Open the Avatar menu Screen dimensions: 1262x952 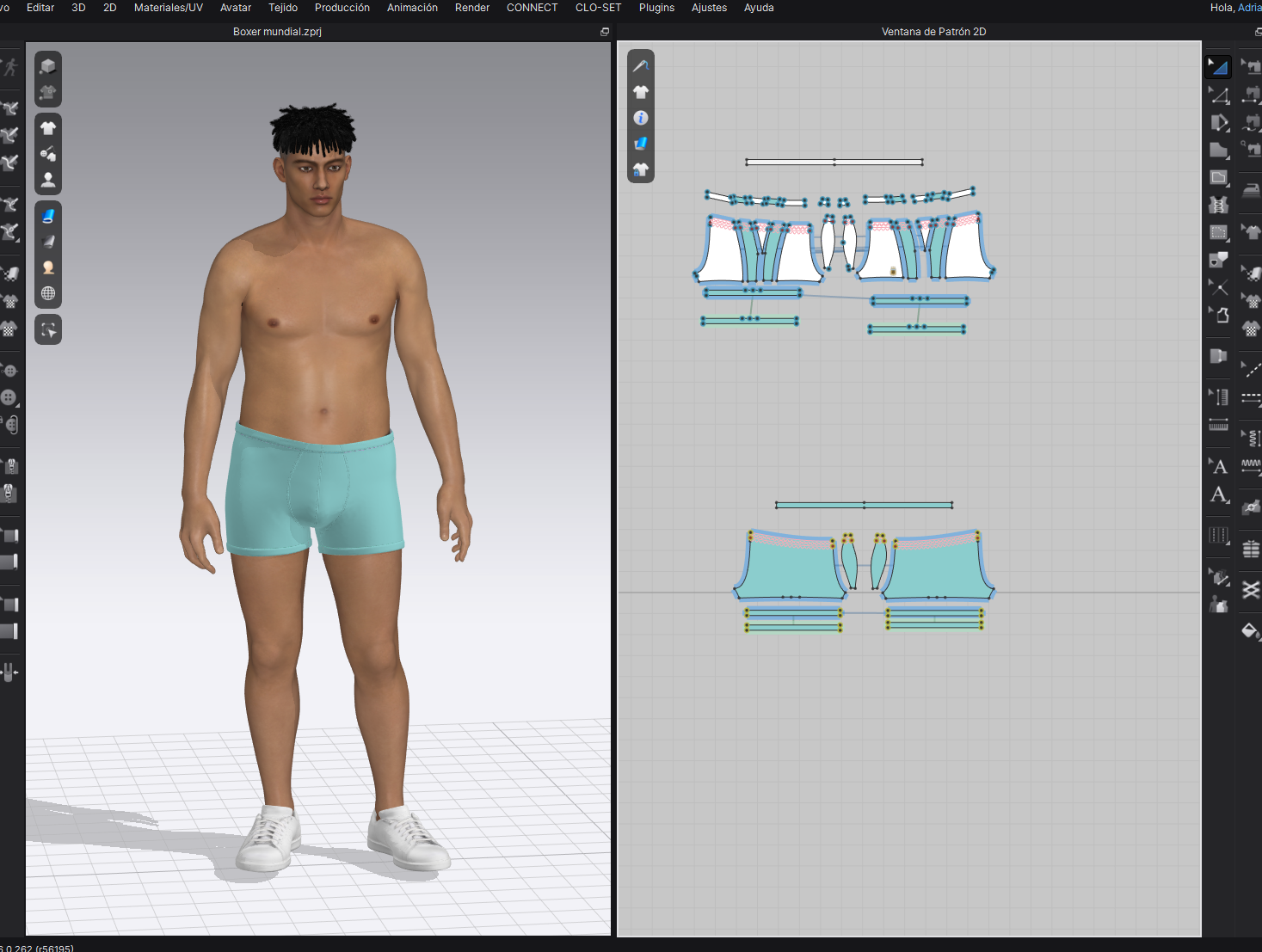coord(236,8)
